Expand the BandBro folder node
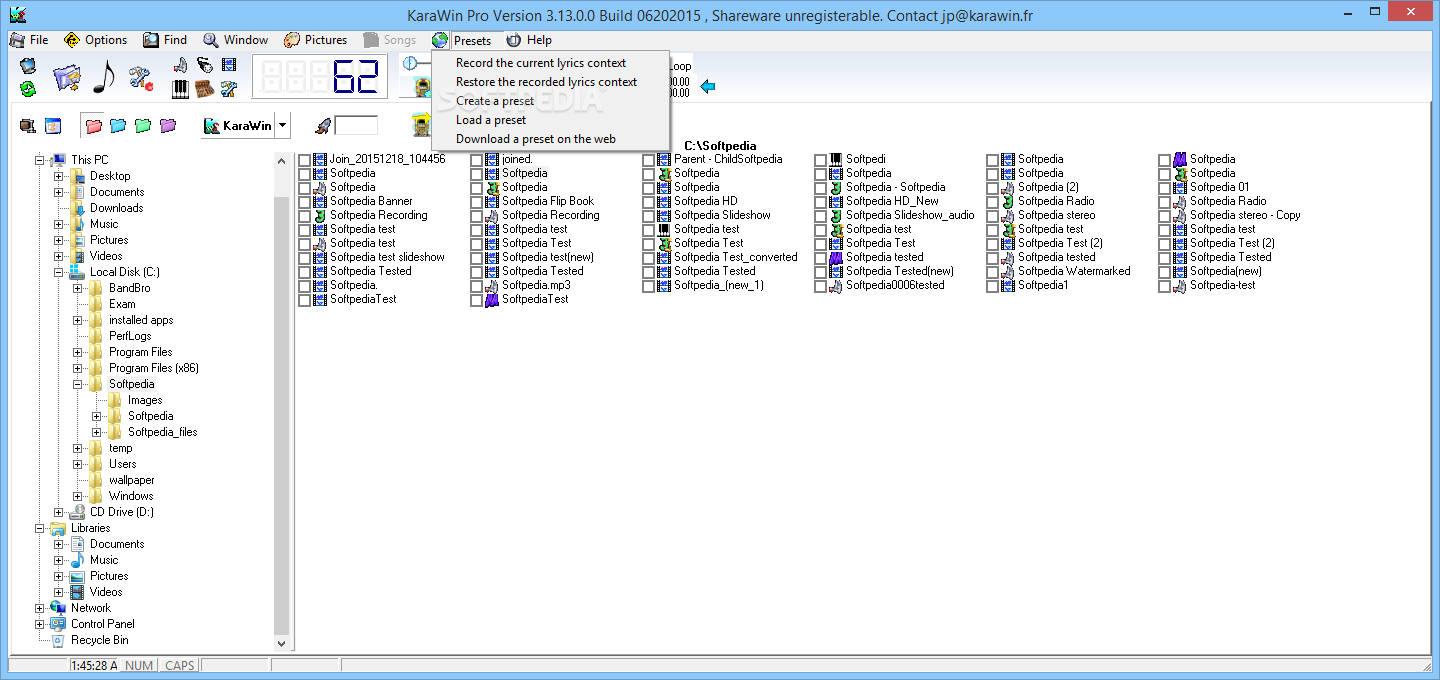Image resolution: width=1440 pixels, height=680 pixels. (x=77, y=288)
